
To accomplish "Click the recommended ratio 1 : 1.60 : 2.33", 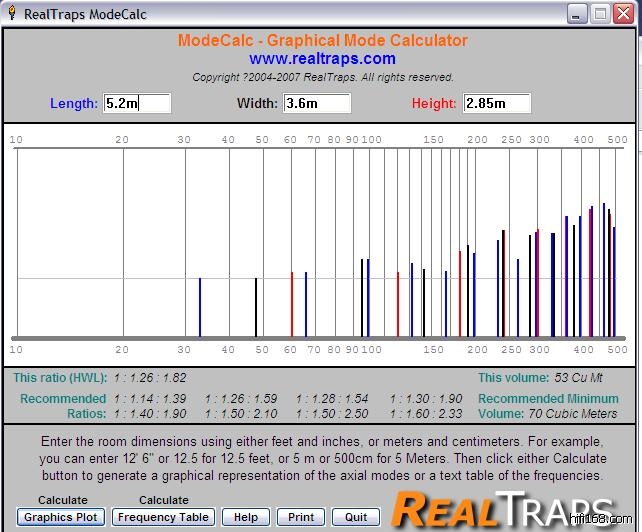I will click(426, 413).
